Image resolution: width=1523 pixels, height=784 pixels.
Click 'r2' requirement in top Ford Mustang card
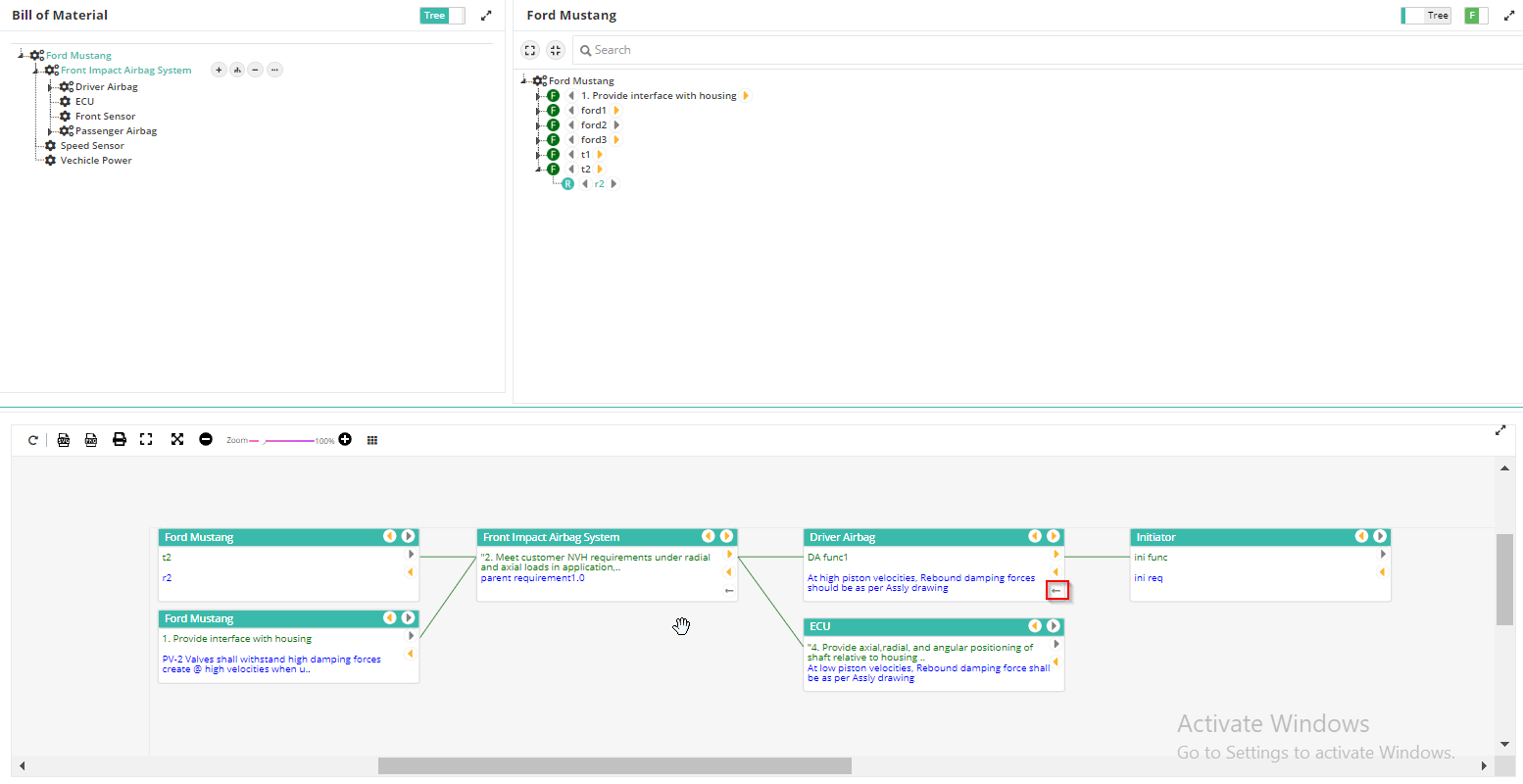coord(167,578)
